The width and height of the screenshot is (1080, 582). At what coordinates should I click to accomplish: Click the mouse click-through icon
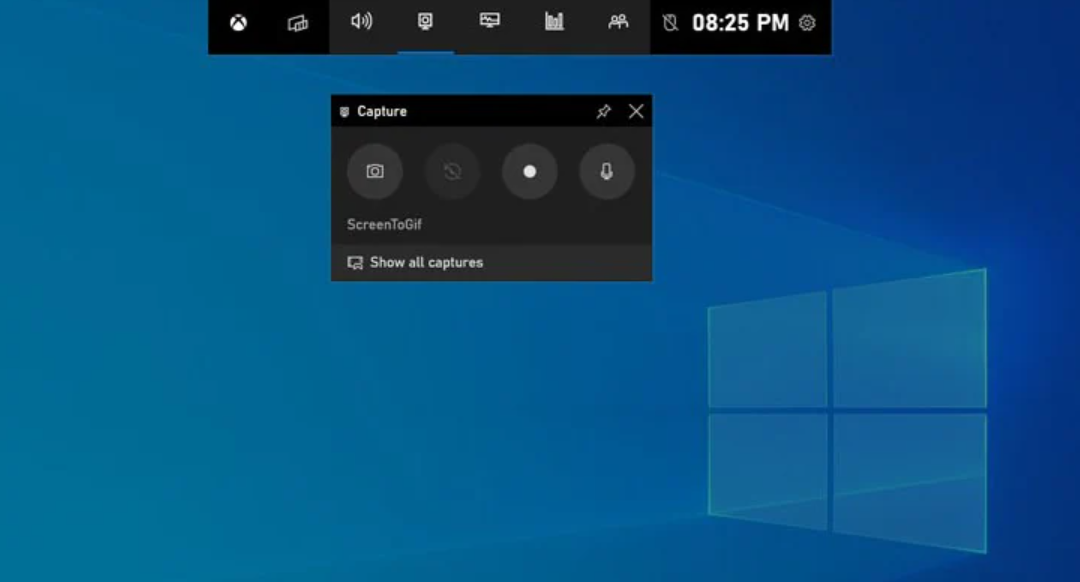(x=670, y=23)
